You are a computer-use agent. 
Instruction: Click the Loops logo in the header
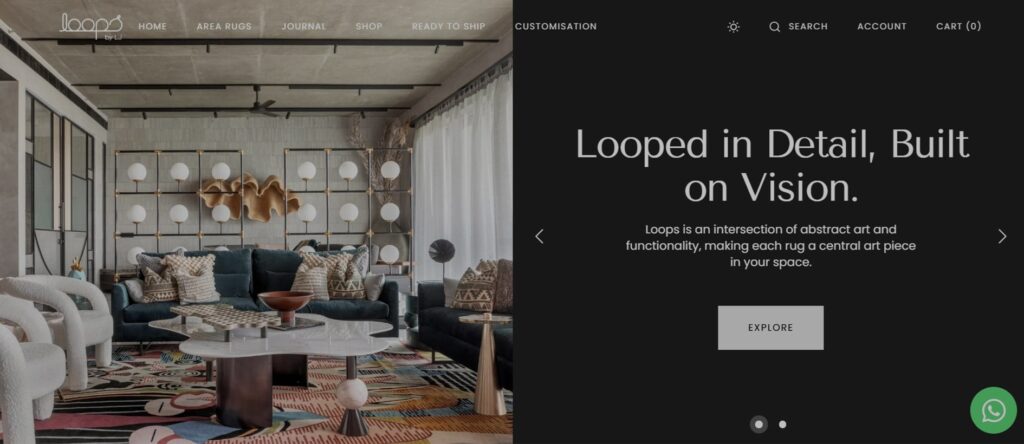(x=91, y=26)
